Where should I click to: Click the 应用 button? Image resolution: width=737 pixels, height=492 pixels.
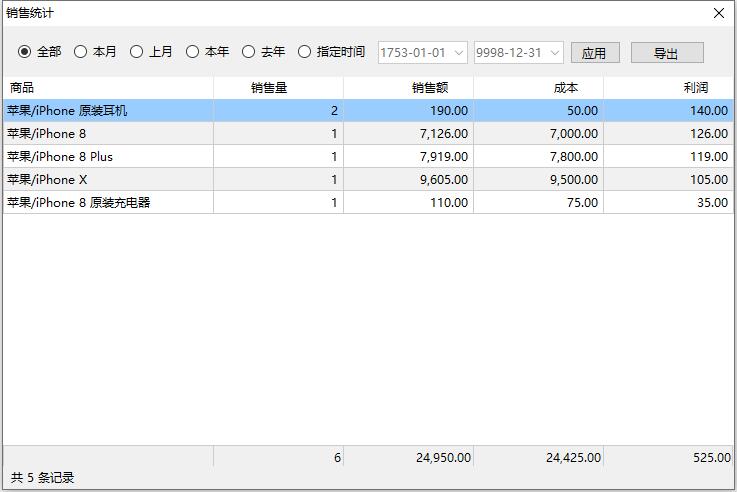click(595, 53)
